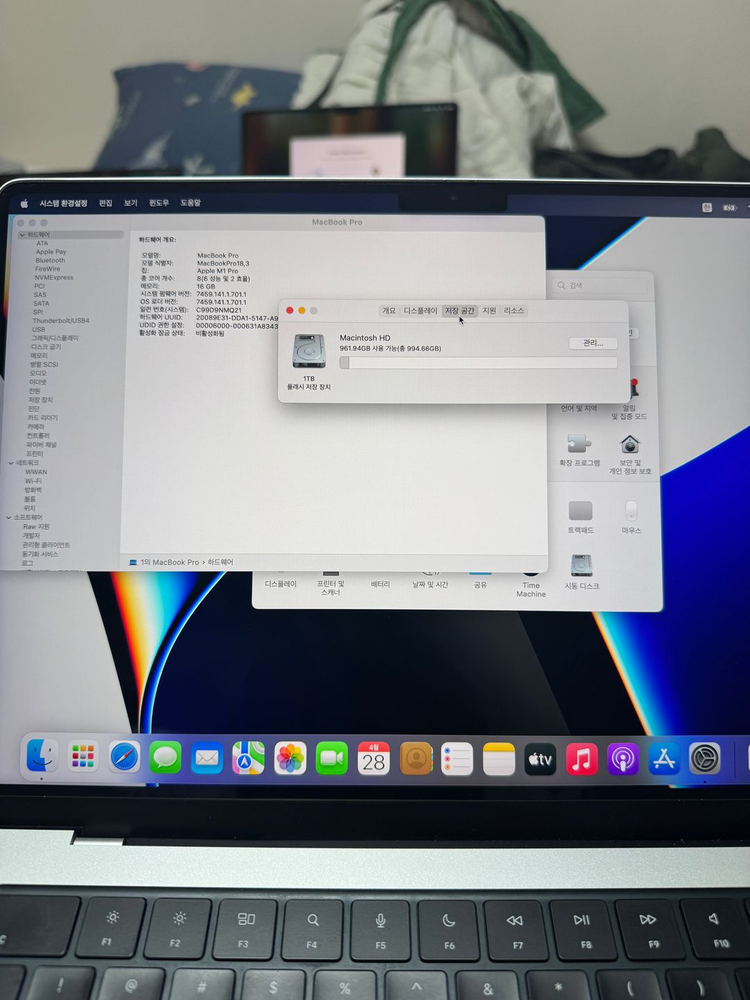Open 마우스 preference pane
Viewport: 750px width, 1000px height.
pyautogui.click(x=631, y=517)
